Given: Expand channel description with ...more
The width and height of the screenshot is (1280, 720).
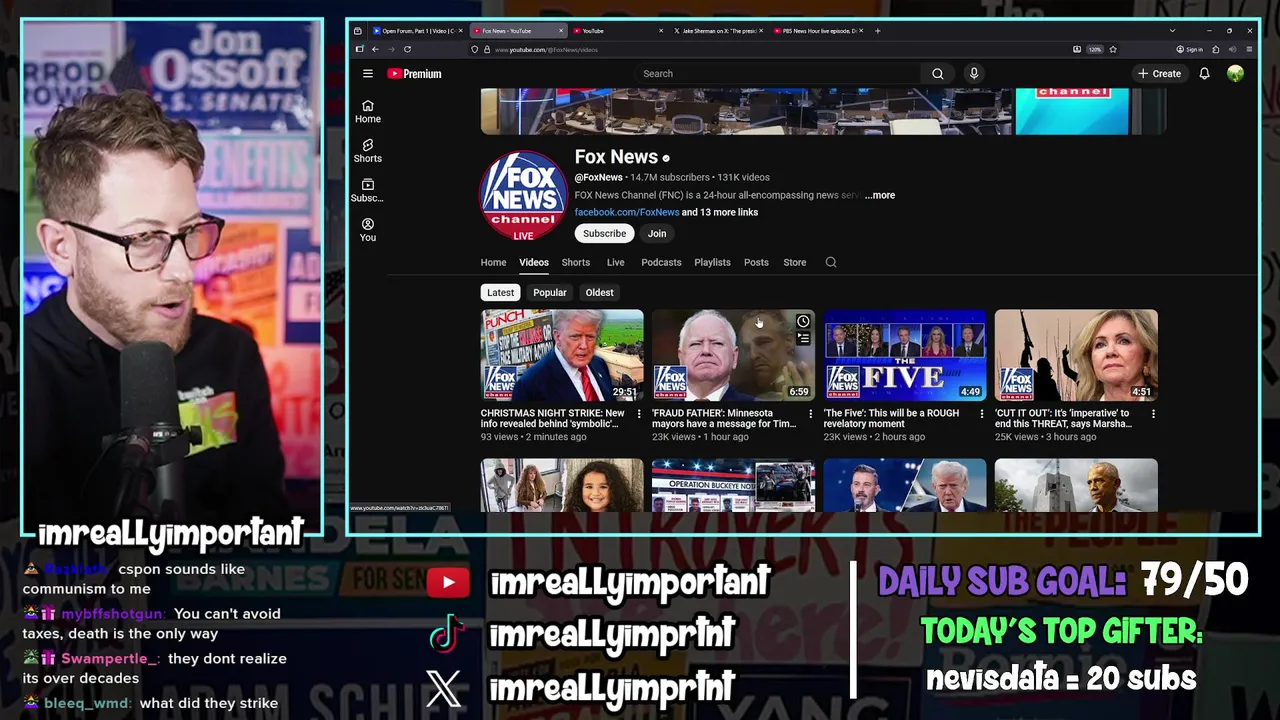Looking at the screenshot, I should 880,195.
